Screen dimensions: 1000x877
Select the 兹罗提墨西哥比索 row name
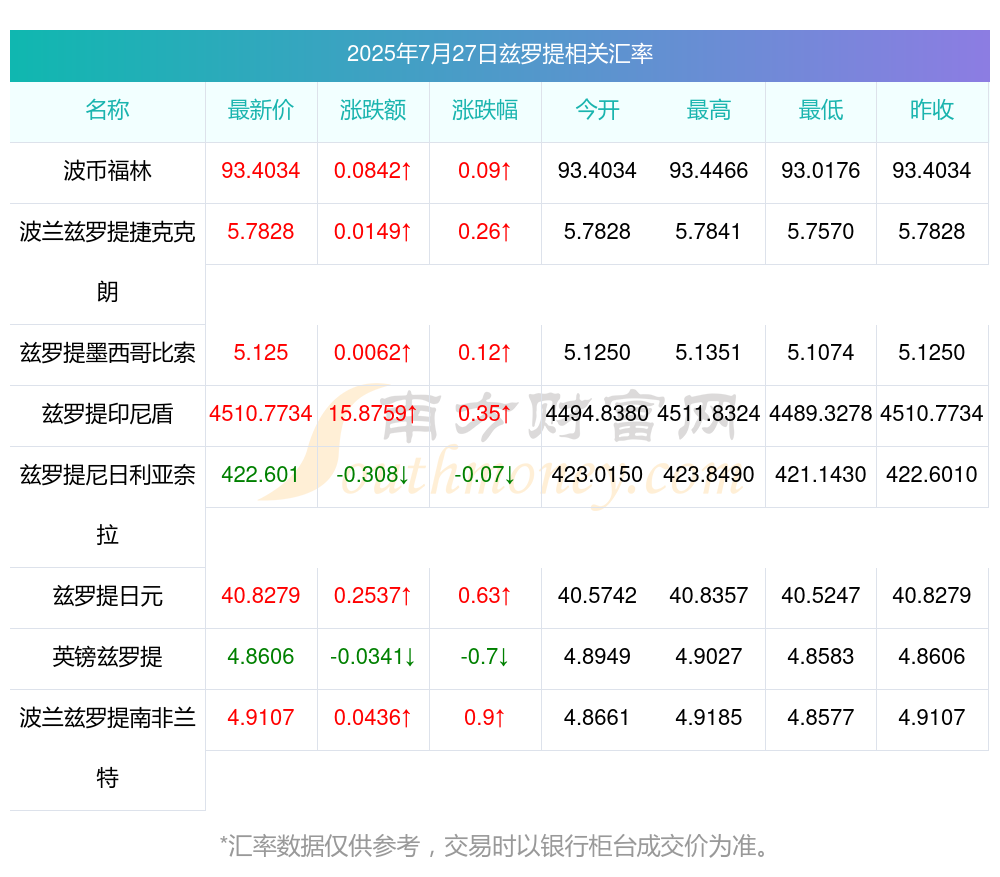[x=107, y=353]
